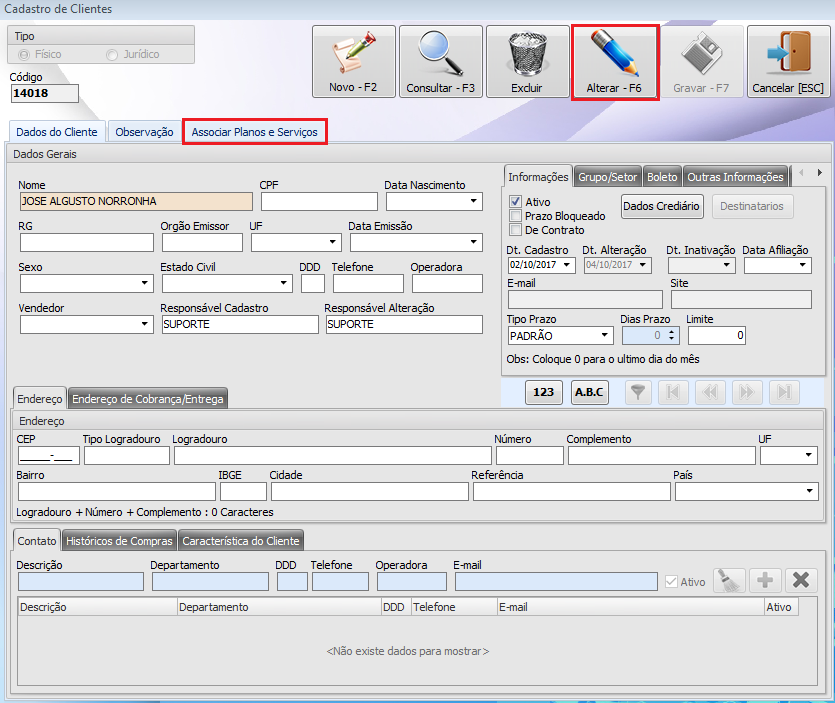This screenshot has width=835, height=703.
Task: Click Alterar - F6 pencil button
Action: click(x=615, y=61)
